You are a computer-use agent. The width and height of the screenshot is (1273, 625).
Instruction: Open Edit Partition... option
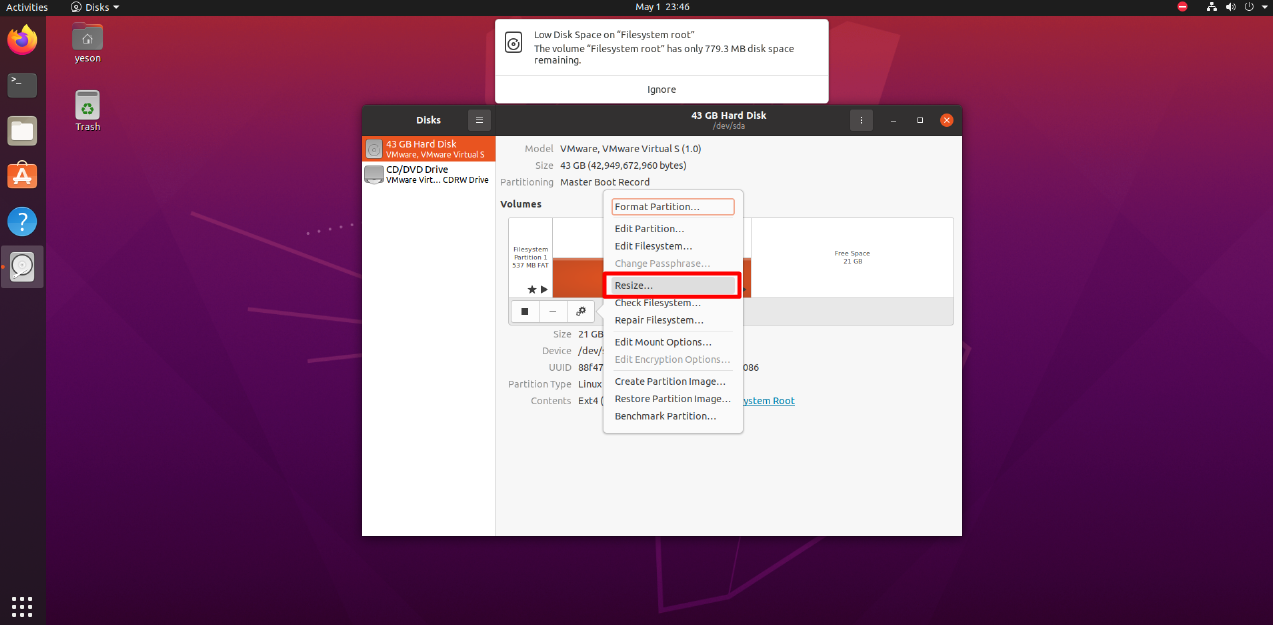(672, 229)
